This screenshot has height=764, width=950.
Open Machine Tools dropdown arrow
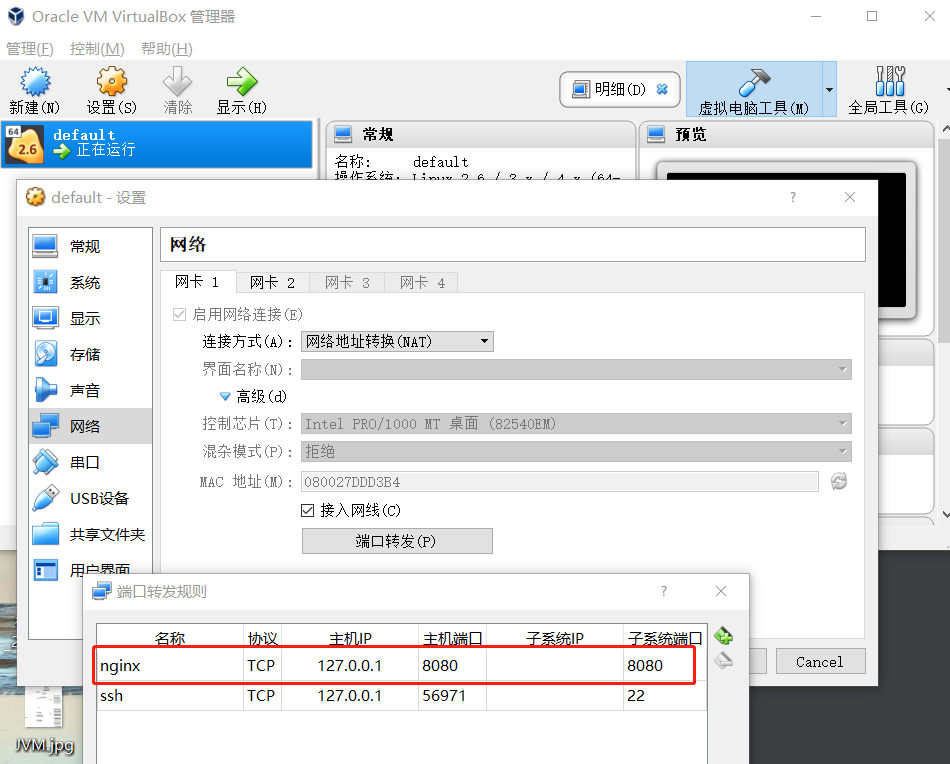(x=829, y=90)
